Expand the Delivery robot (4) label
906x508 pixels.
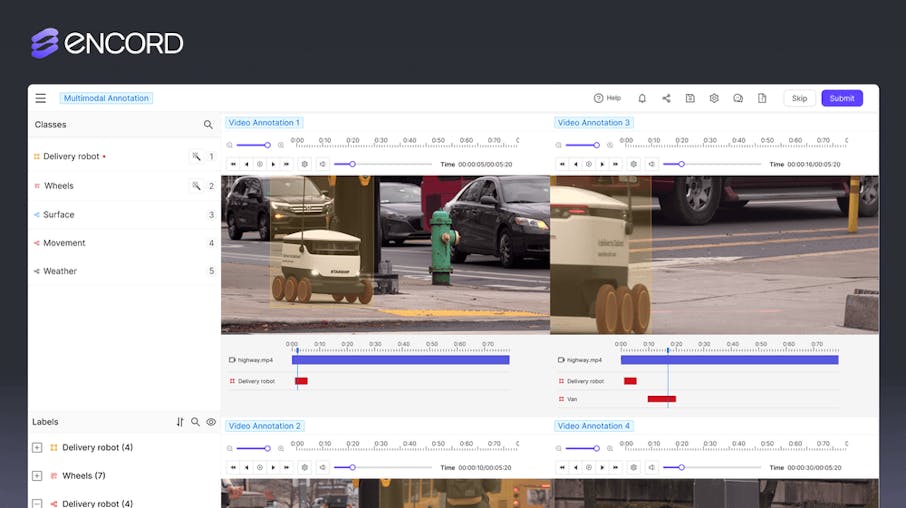click(x=37, y=448)
